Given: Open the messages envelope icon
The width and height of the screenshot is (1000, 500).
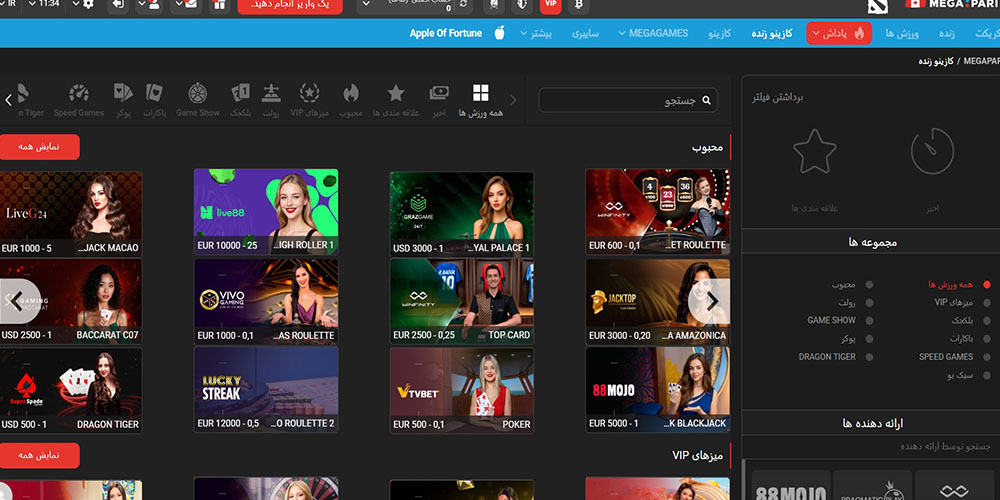Looking at the screenshot, I should [x=189, y=5].
